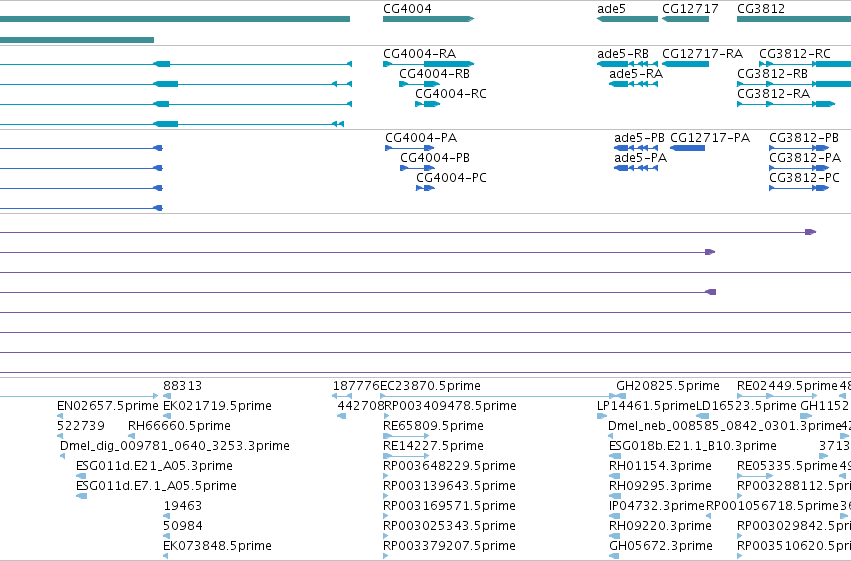Click feature 50984
This screenshot has width=851, height=561.
(x=167, y=536)
